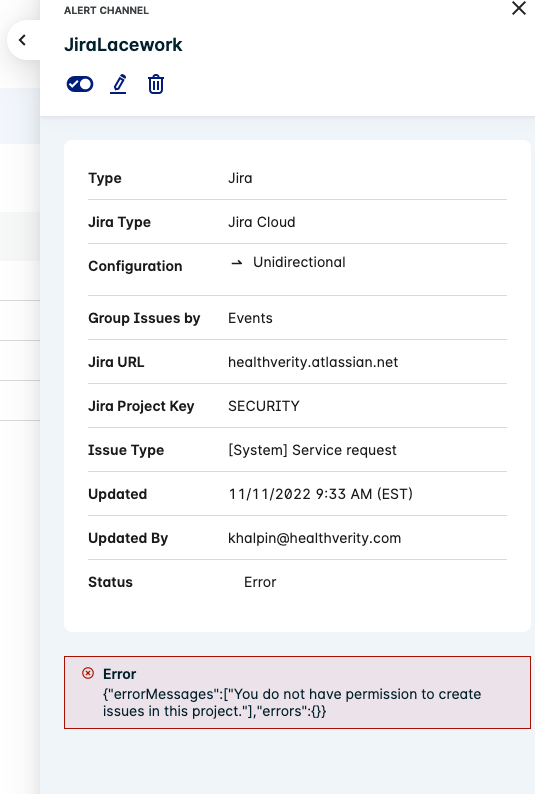Click the Events grouping value

tap(250, 318)
